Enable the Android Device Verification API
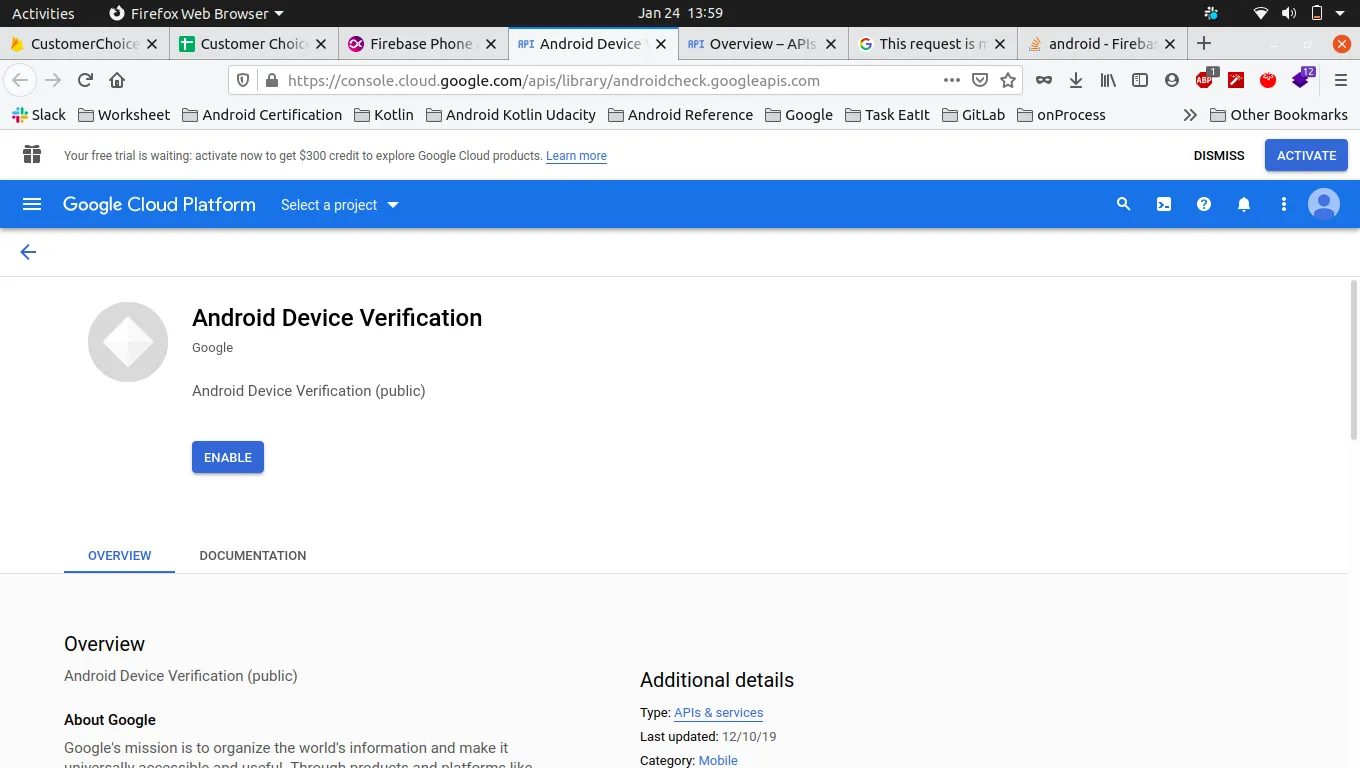Screen dimensions: 1360x768 228,457
